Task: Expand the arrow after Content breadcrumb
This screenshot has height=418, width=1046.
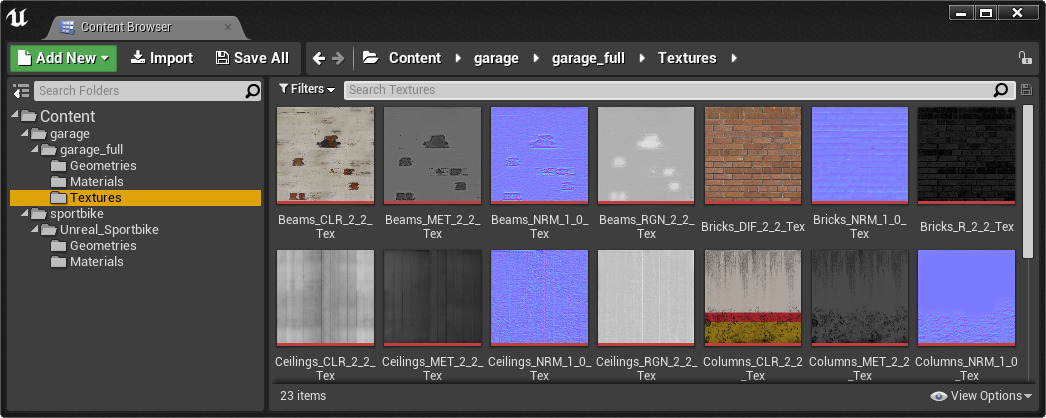Action: pyautogui.click(x=458, y=58)
